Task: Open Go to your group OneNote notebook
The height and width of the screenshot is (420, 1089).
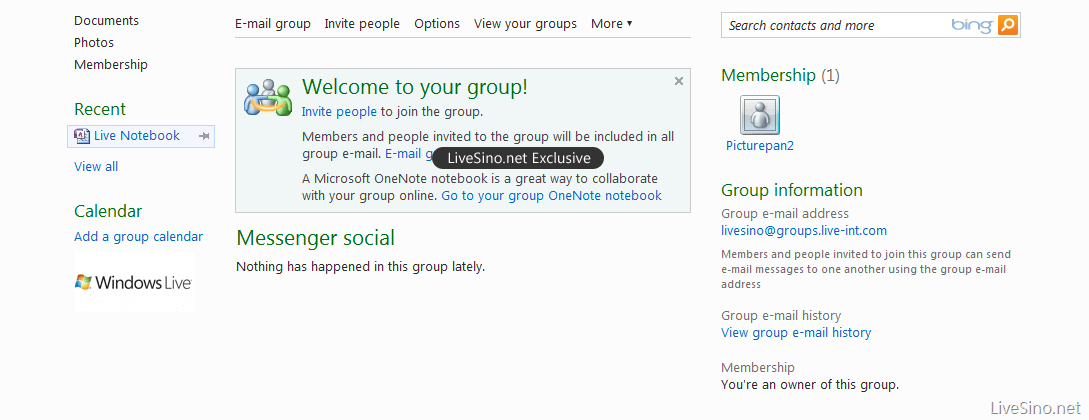Action: click(551, 196)
